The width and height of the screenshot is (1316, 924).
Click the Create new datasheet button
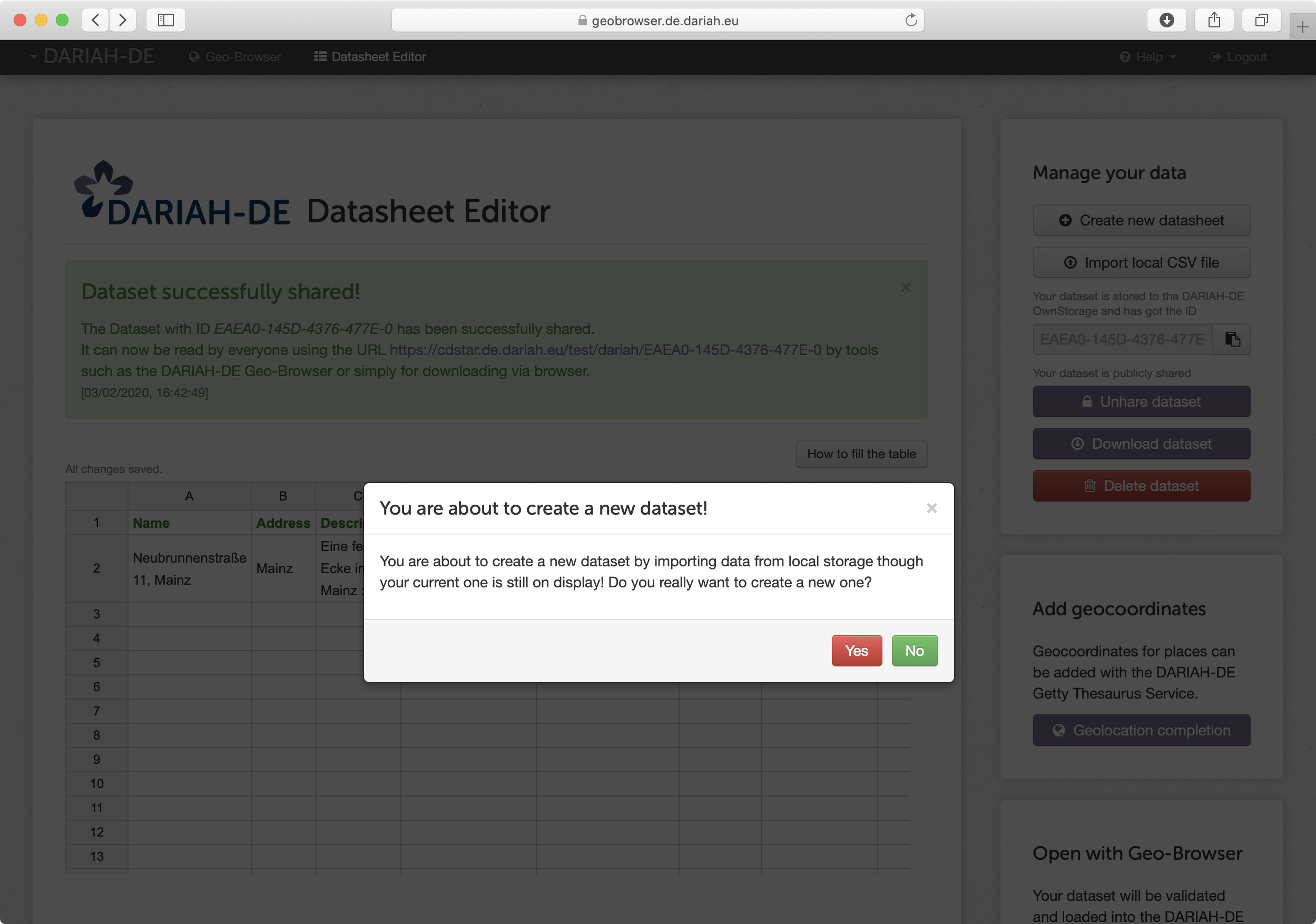[1141, 220]
